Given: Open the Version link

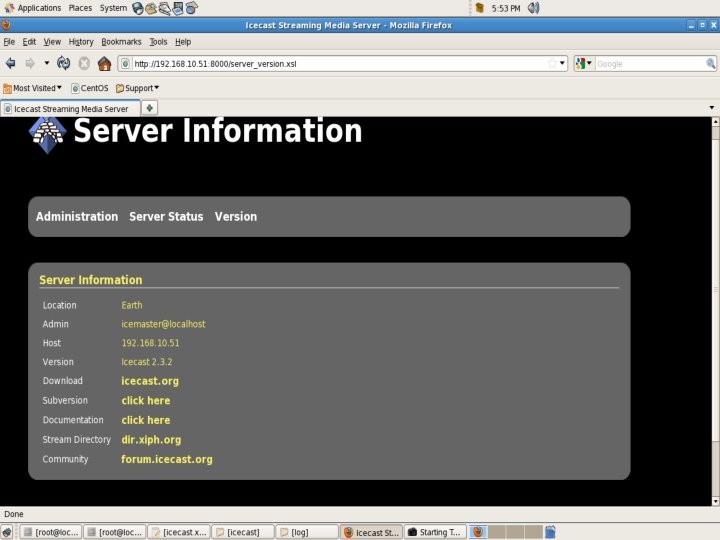Looking at the screenshot, I should click(x=236, y=216).
